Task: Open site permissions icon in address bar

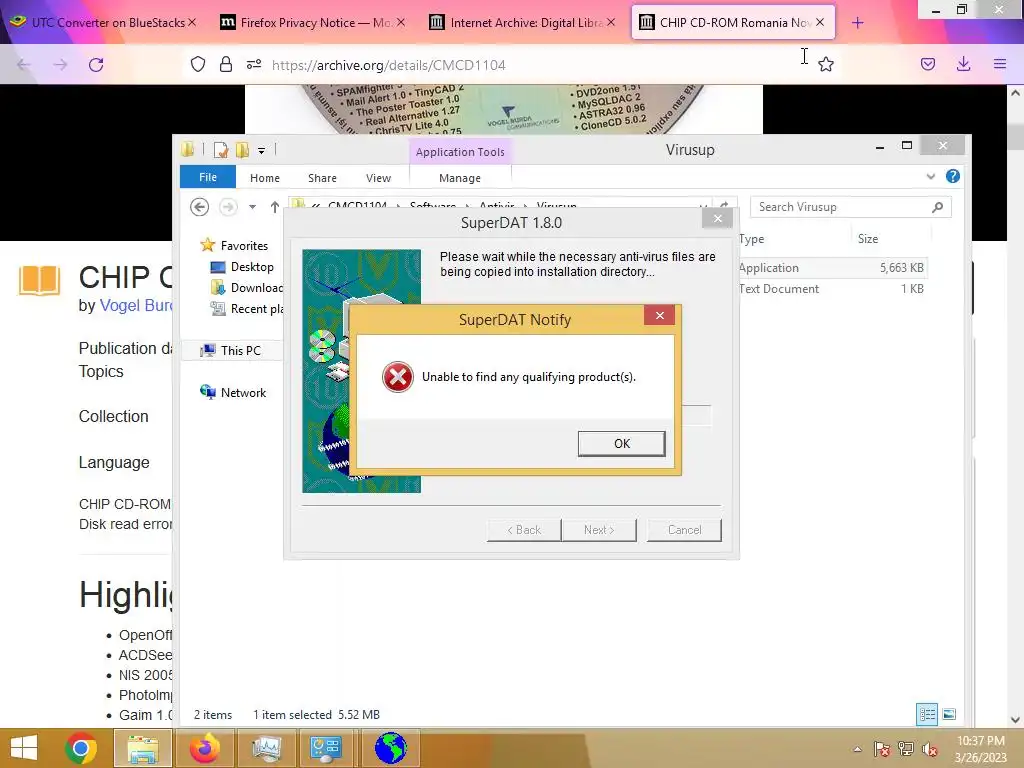Action: tap(253, 64)
